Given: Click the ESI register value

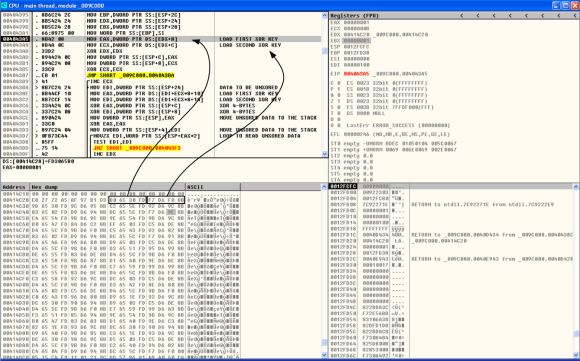Looking at the screenshot, I should (x=357, y=59).
